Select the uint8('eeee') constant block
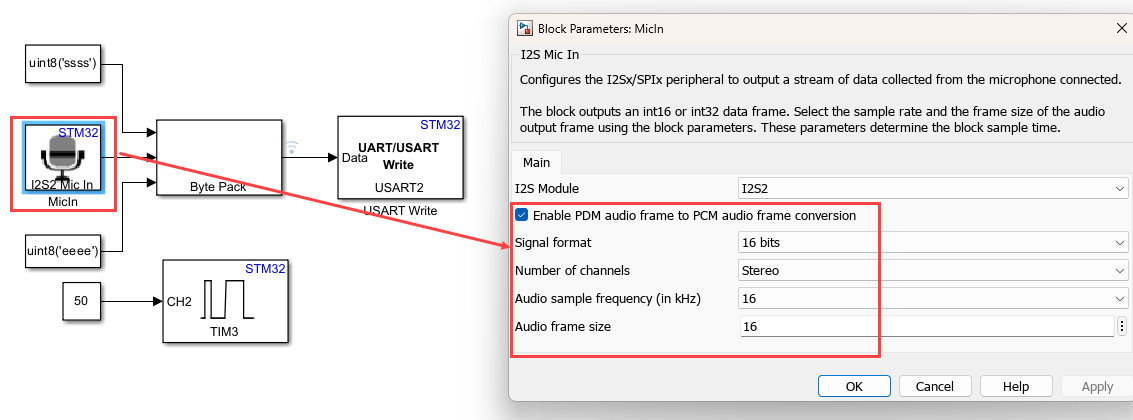This screenshot has height=420, width=1133. pyautogui.click(x=62, y=250)
